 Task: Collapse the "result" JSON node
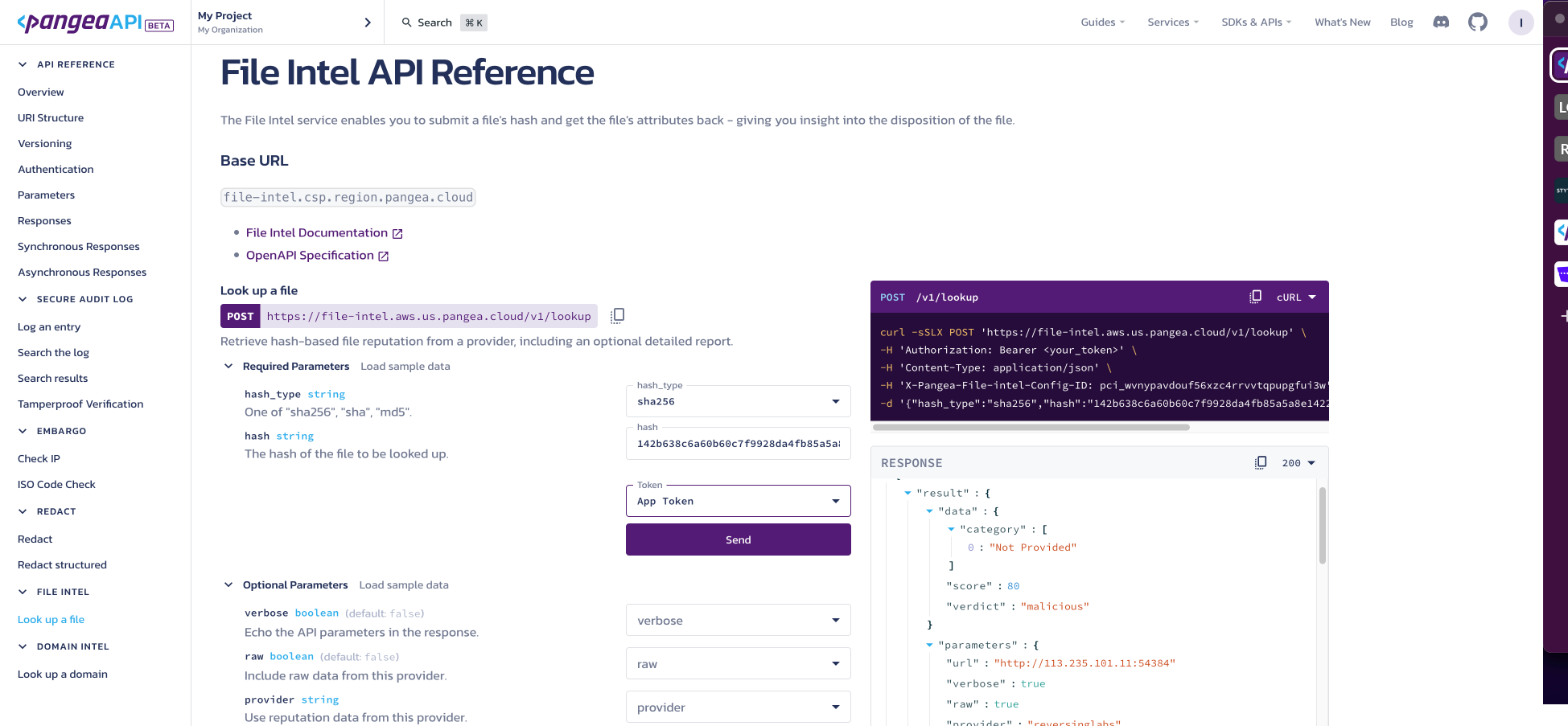click(907, 493)
